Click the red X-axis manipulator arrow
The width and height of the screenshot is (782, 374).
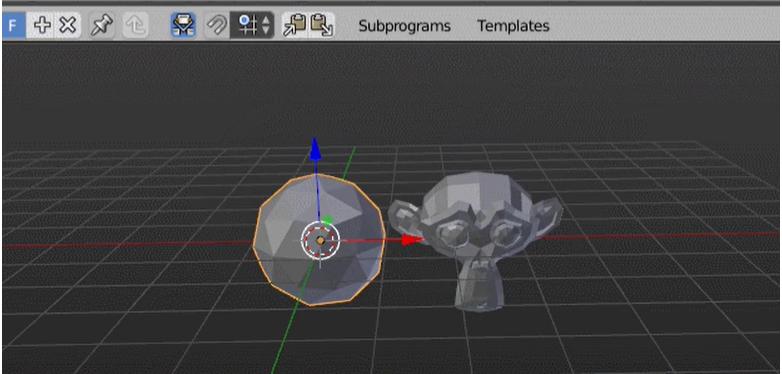pyautogui.click(x=412, y=240)
